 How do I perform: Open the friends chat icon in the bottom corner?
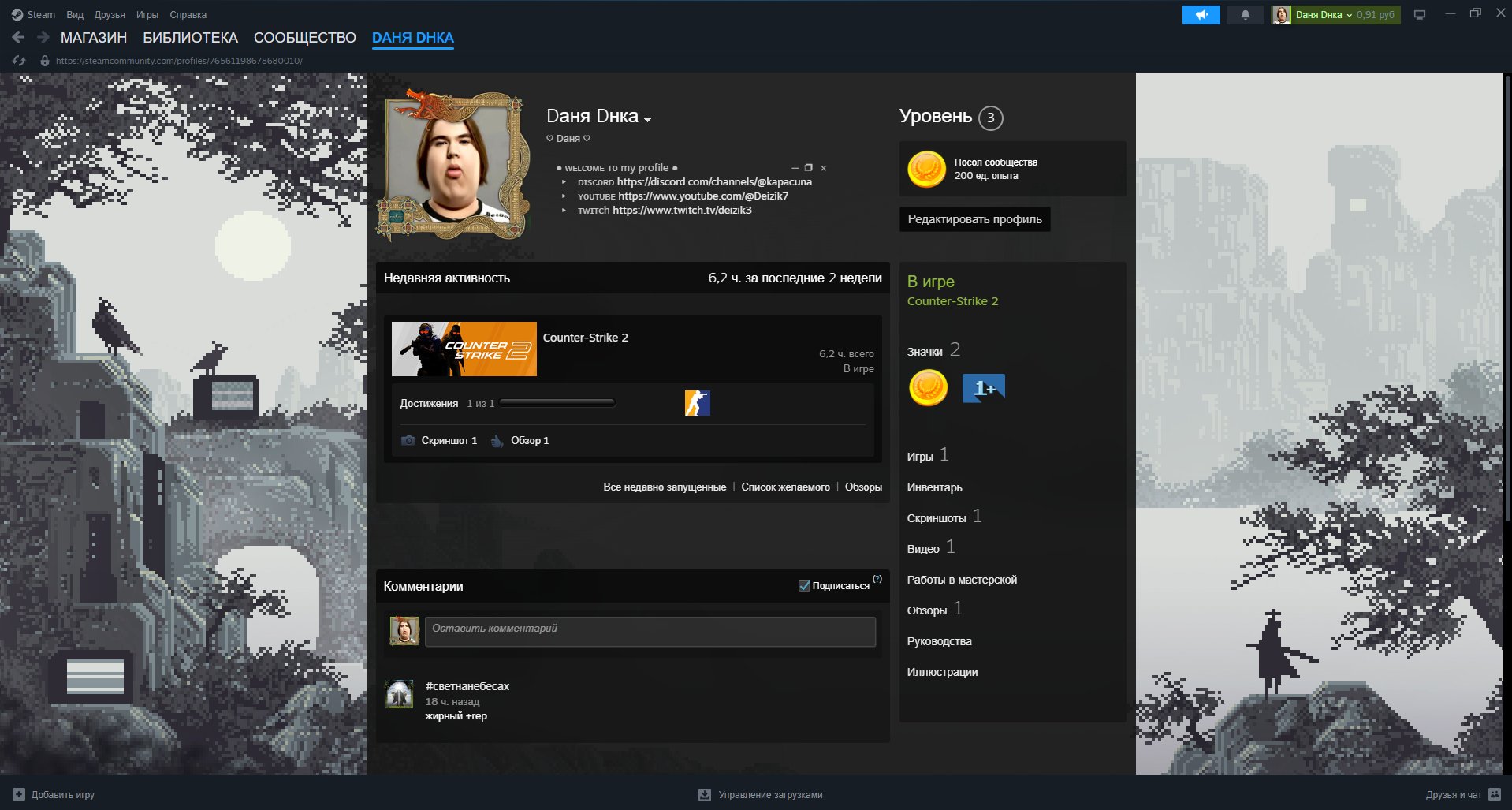click(x=1494, y=794)
